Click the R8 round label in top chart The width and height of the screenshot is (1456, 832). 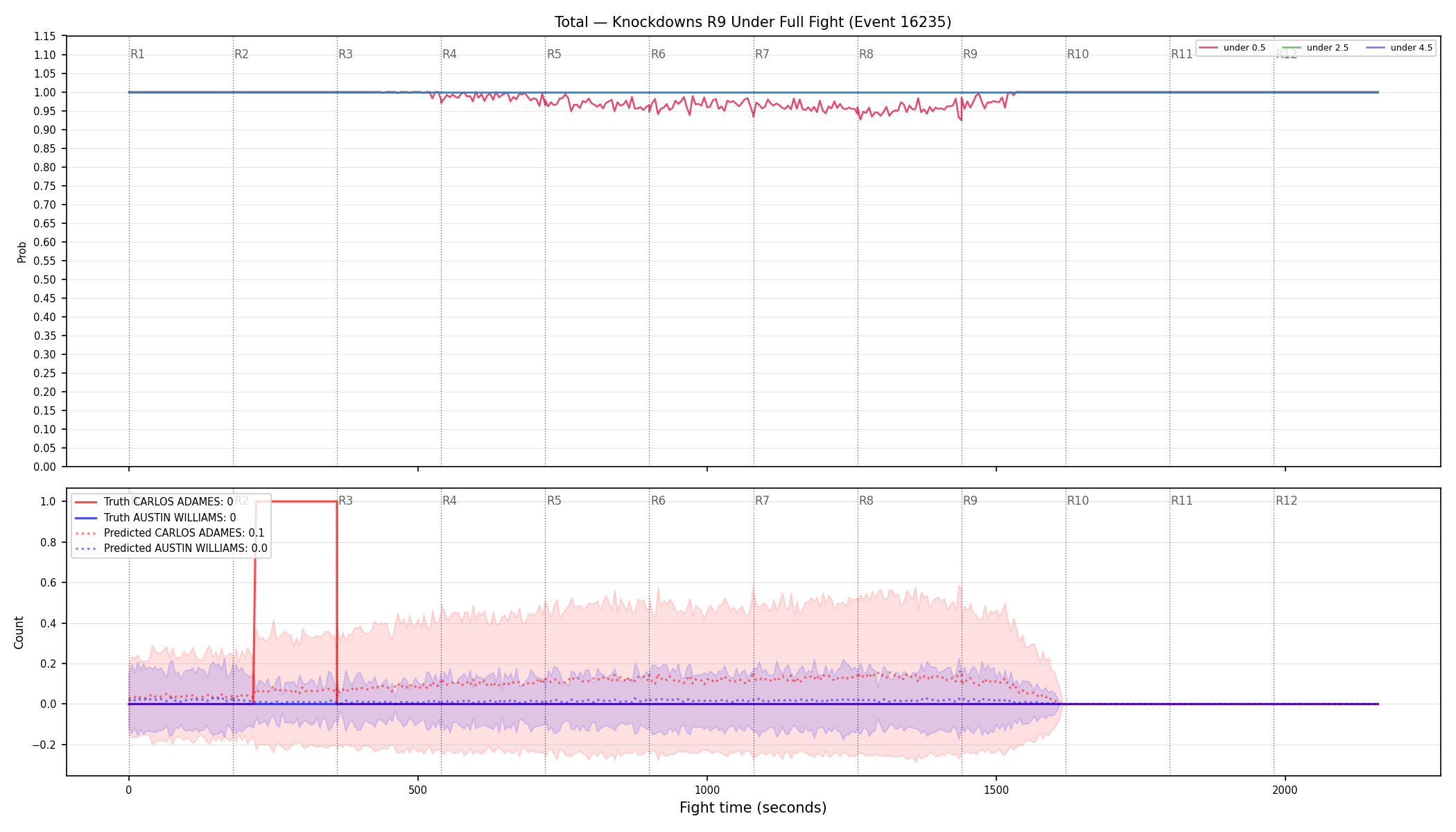[x=866, y=54]
